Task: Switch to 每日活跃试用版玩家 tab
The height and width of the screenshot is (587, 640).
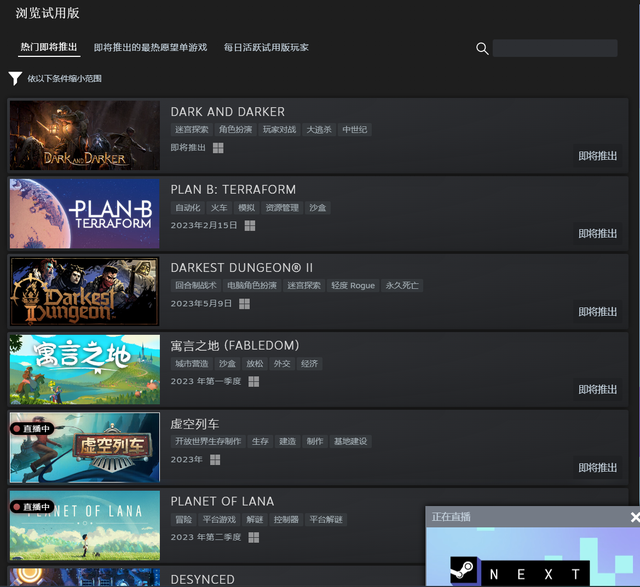Action: tap(266, 47)
